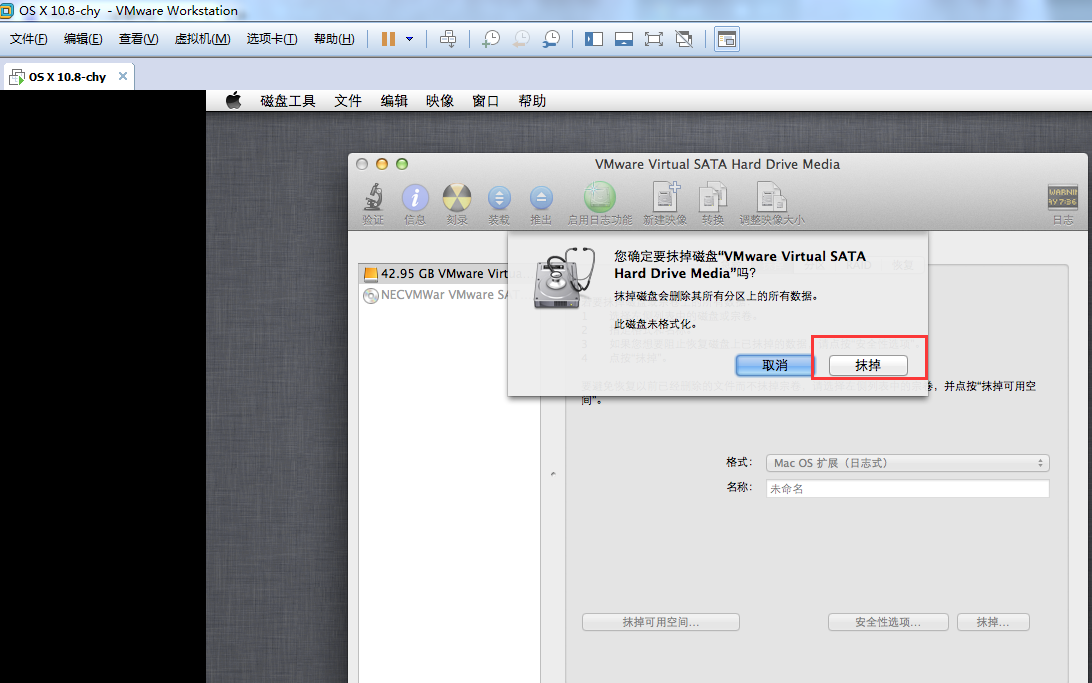Click the sidebar divider handle

553,474
